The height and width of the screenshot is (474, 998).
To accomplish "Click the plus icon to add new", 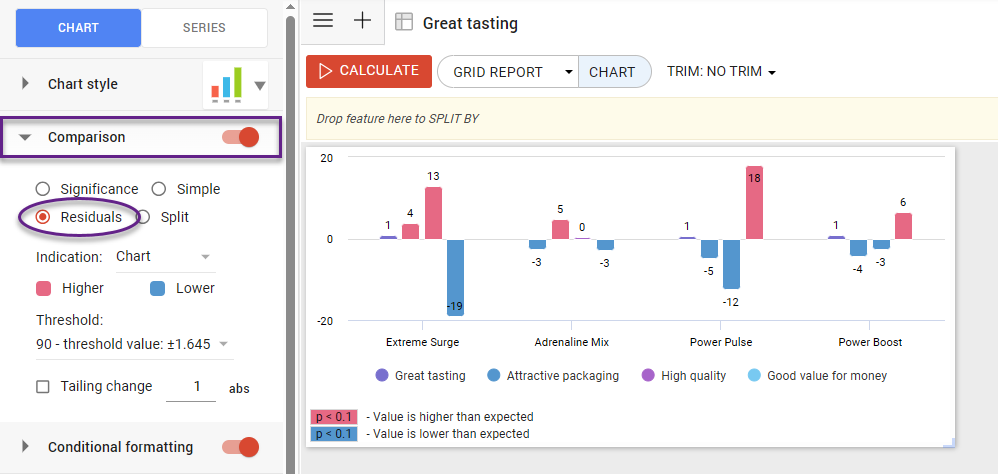I will [x=362, y=21].
